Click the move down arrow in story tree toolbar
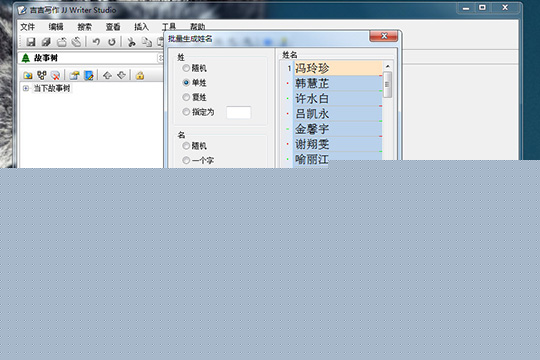Screen dimensions: 540x360 pos(121,75)
